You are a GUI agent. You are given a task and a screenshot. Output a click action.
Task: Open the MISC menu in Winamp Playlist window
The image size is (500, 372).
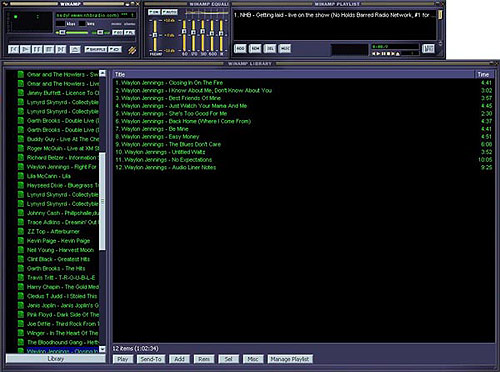(x=285, y=49)
